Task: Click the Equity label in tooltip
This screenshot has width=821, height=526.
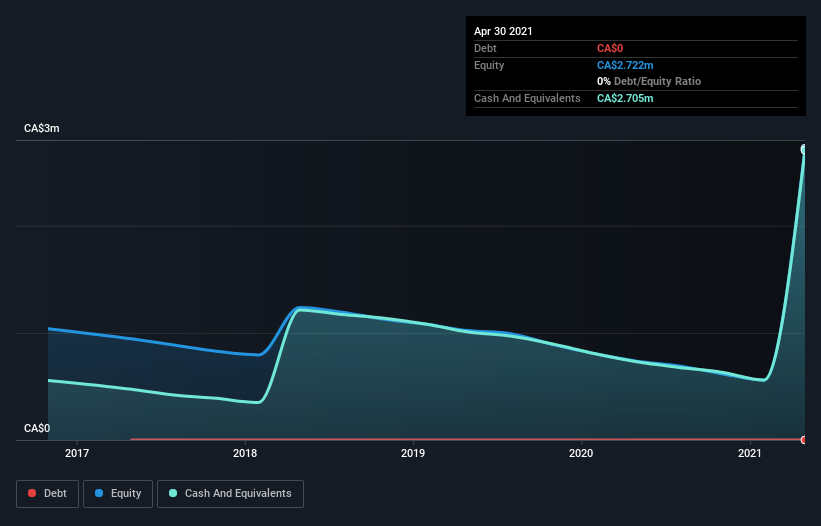Action: 489,65
